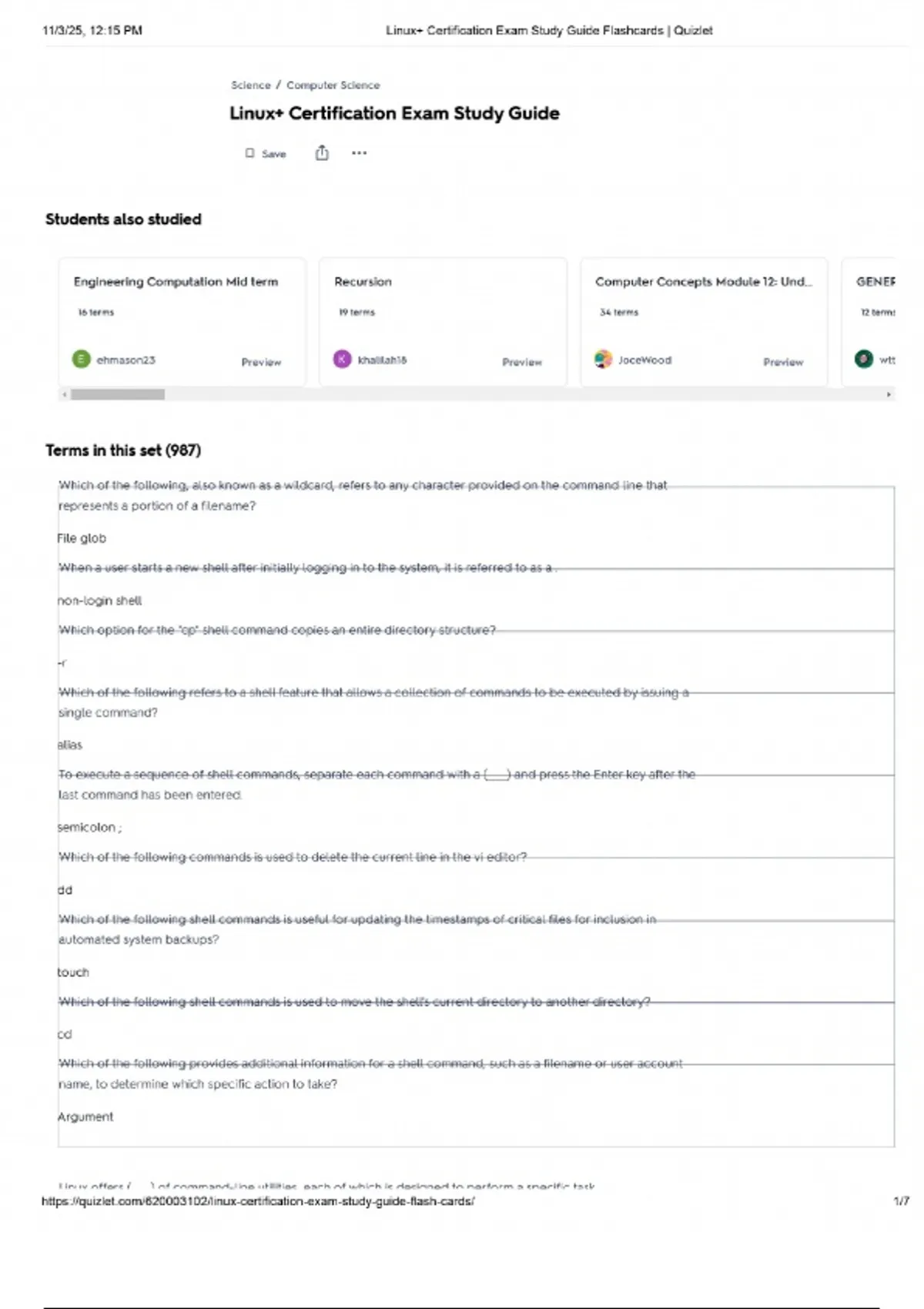Open the Science breadcrumb link
This screenshot has height=1309, width=924.
(x=251, y=85)
